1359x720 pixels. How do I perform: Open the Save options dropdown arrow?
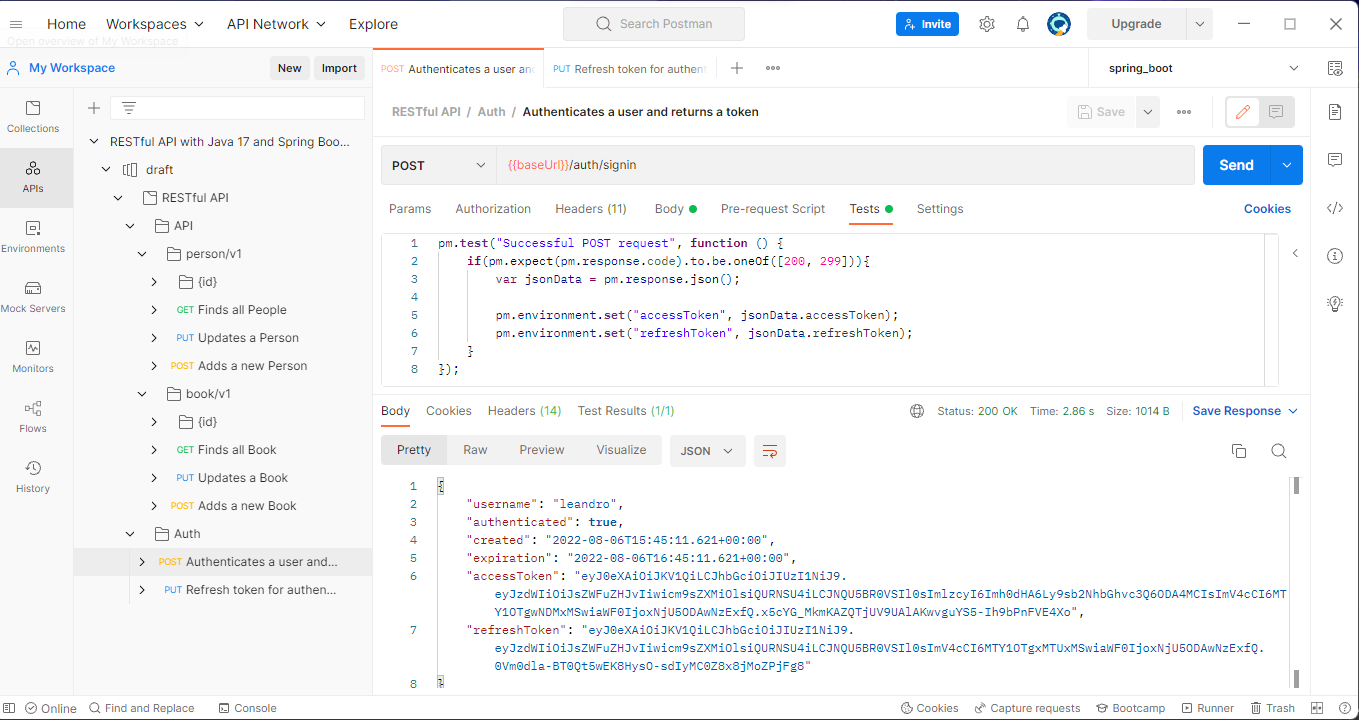[1148, 112]
